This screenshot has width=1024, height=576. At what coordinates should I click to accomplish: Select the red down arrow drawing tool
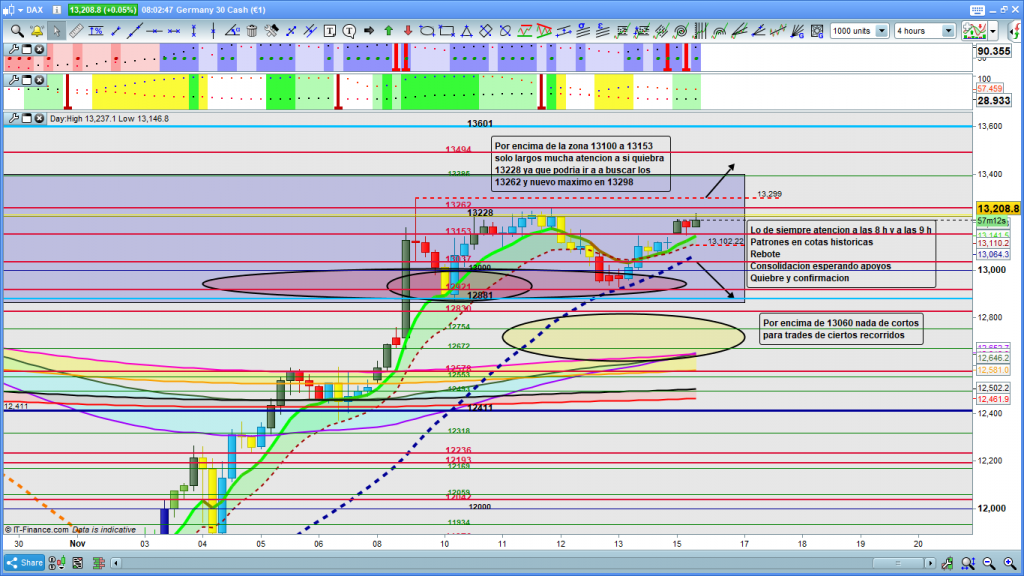point(408,31)
